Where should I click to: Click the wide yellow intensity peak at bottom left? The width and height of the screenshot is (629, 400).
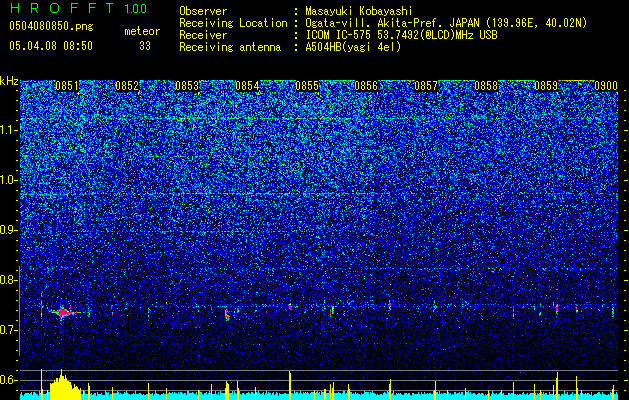point(64,386)
